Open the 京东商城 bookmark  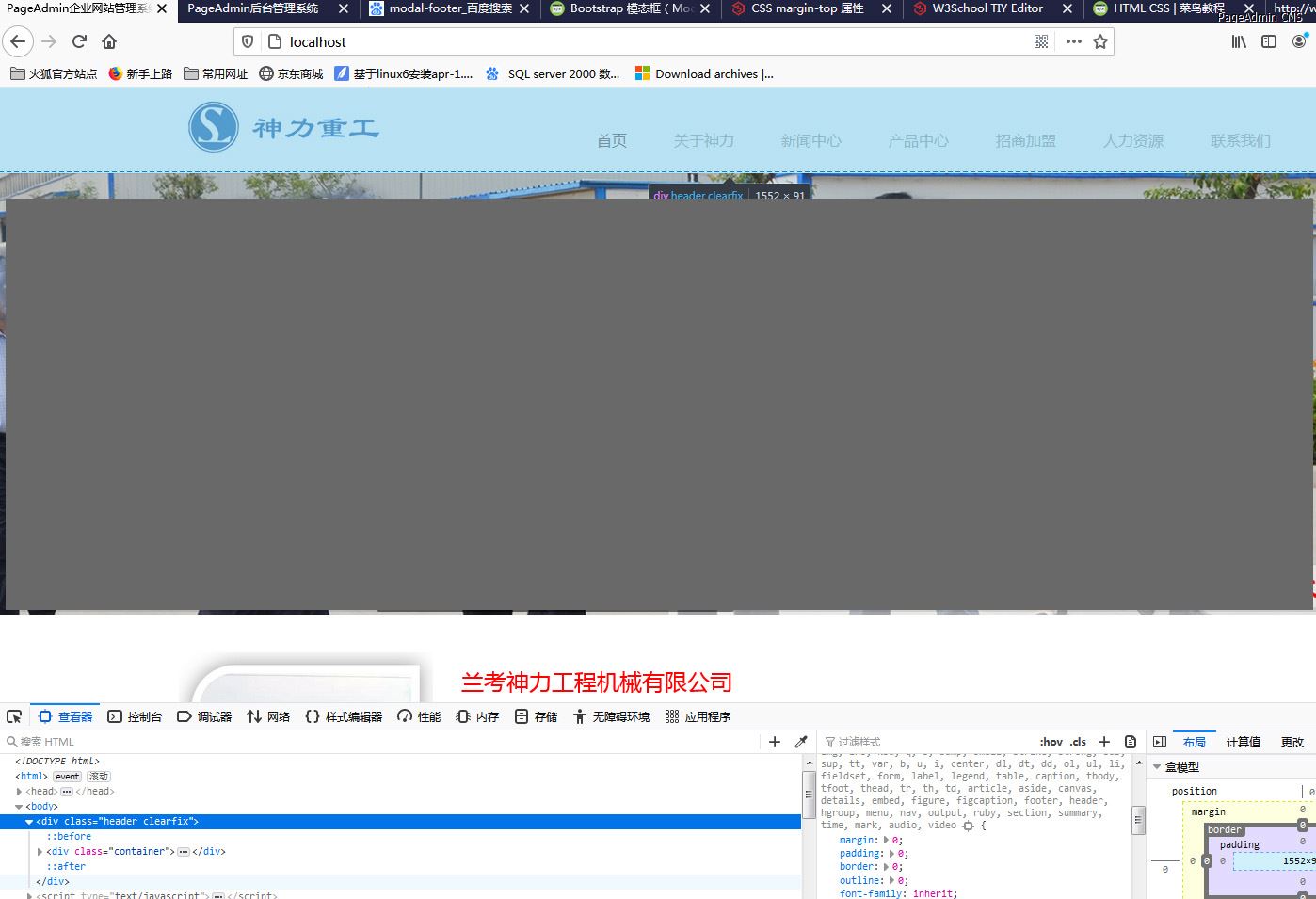tap(291, 73)
